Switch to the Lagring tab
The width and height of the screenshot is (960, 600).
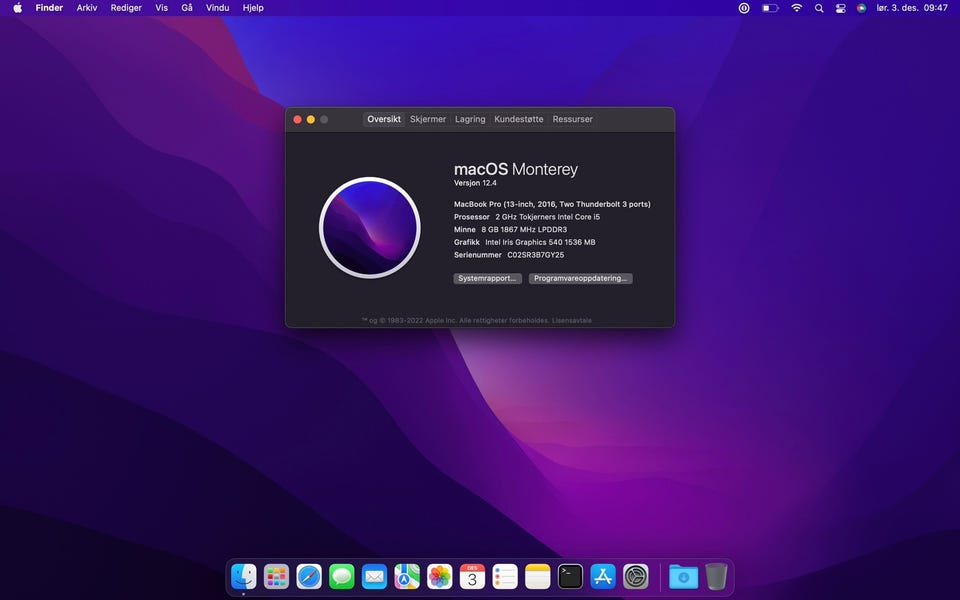click(x=470, y=119)
